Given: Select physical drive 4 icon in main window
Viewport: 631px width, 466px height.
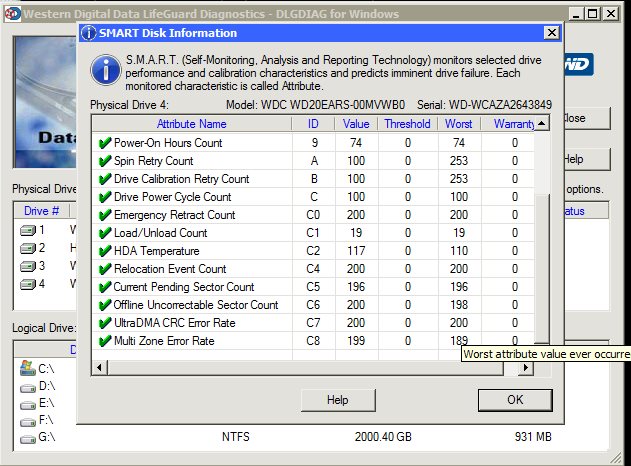Looking at the screenshot, I should point(28,285).
